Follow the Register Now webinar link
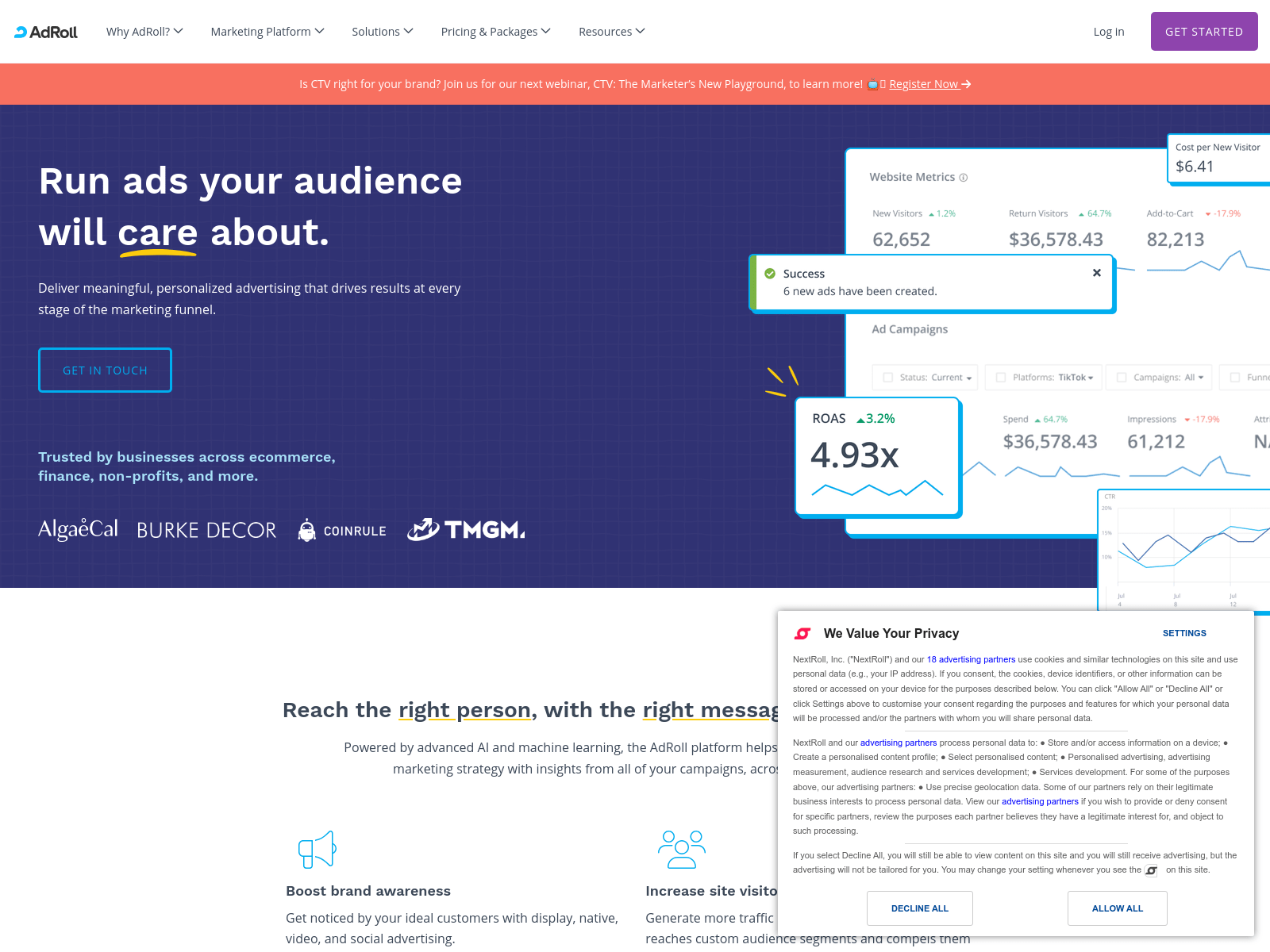 click(930, 84)
